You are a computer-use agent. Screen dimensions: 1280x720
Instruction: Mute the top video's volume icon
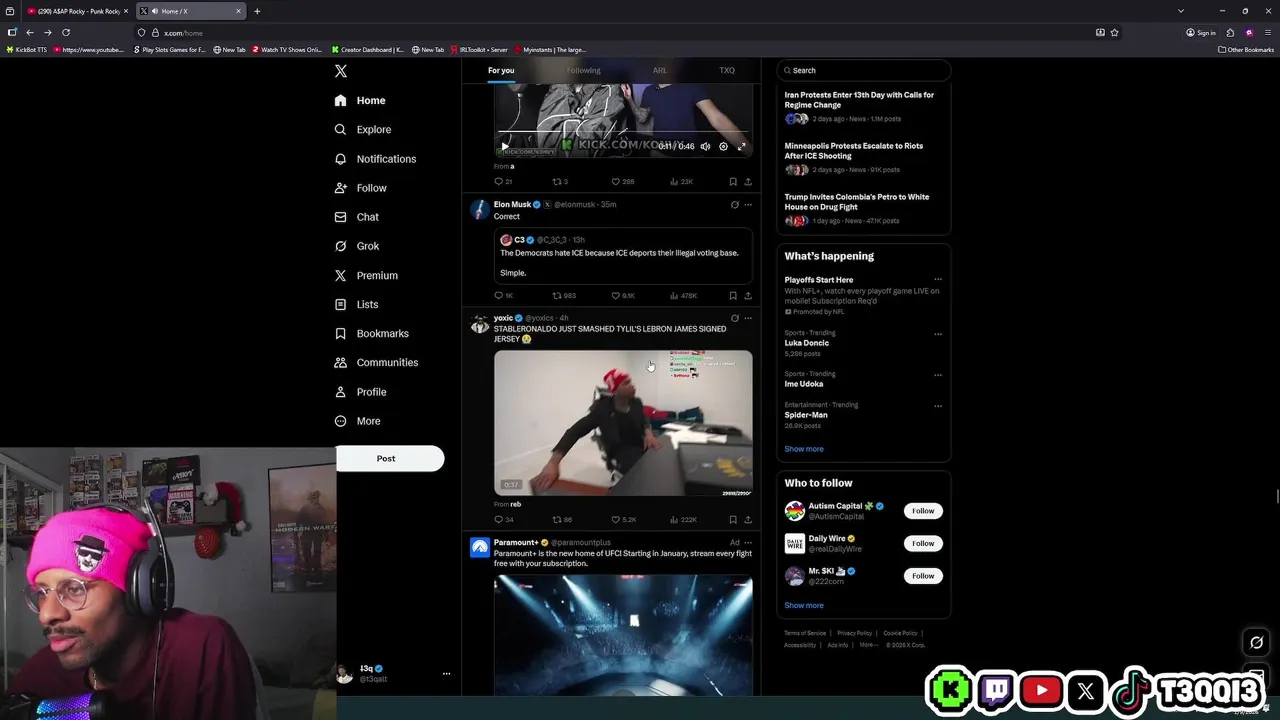[x=705, y=146]
